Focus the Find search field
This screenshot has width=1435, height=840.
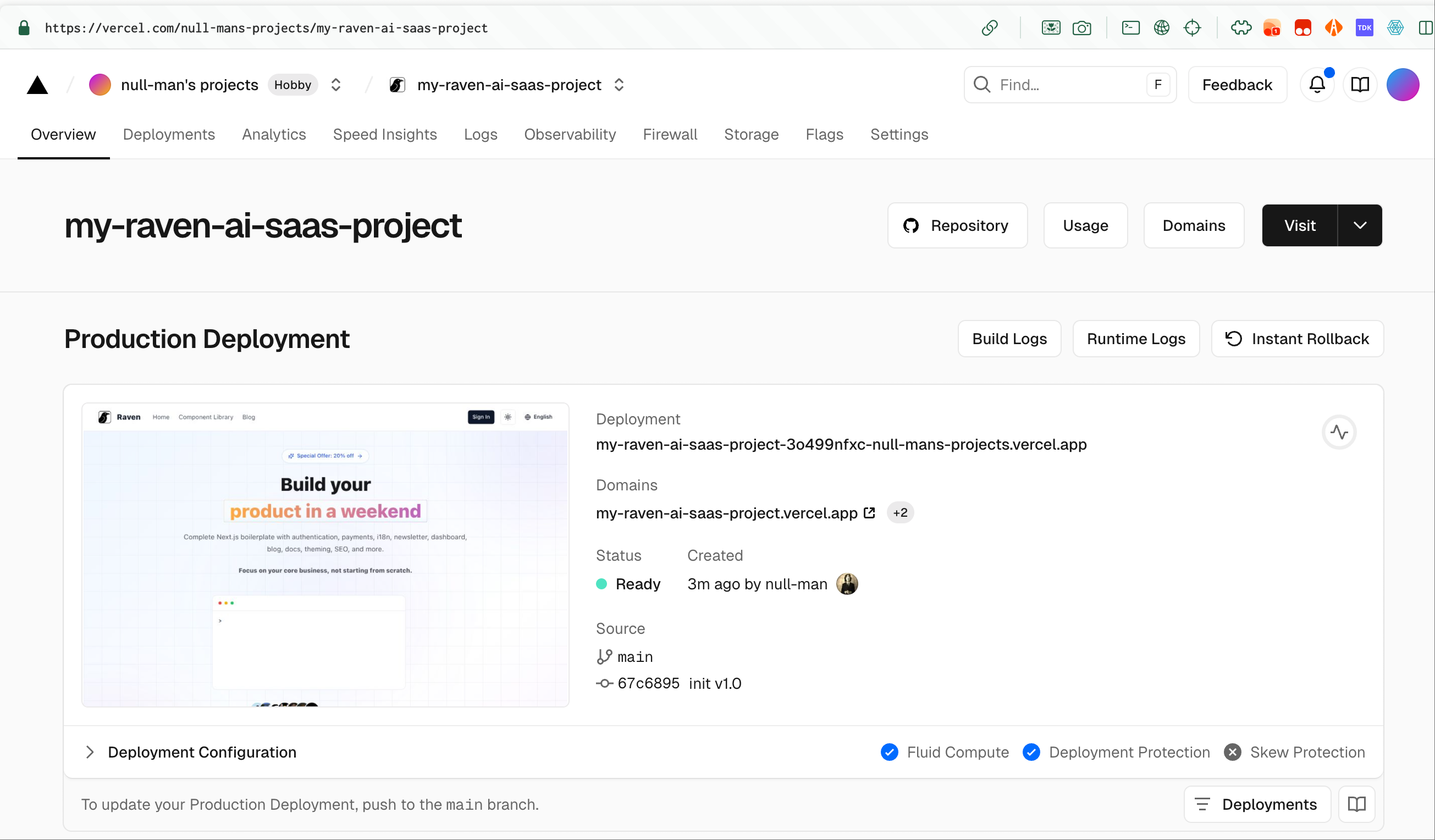(1070, 85)
